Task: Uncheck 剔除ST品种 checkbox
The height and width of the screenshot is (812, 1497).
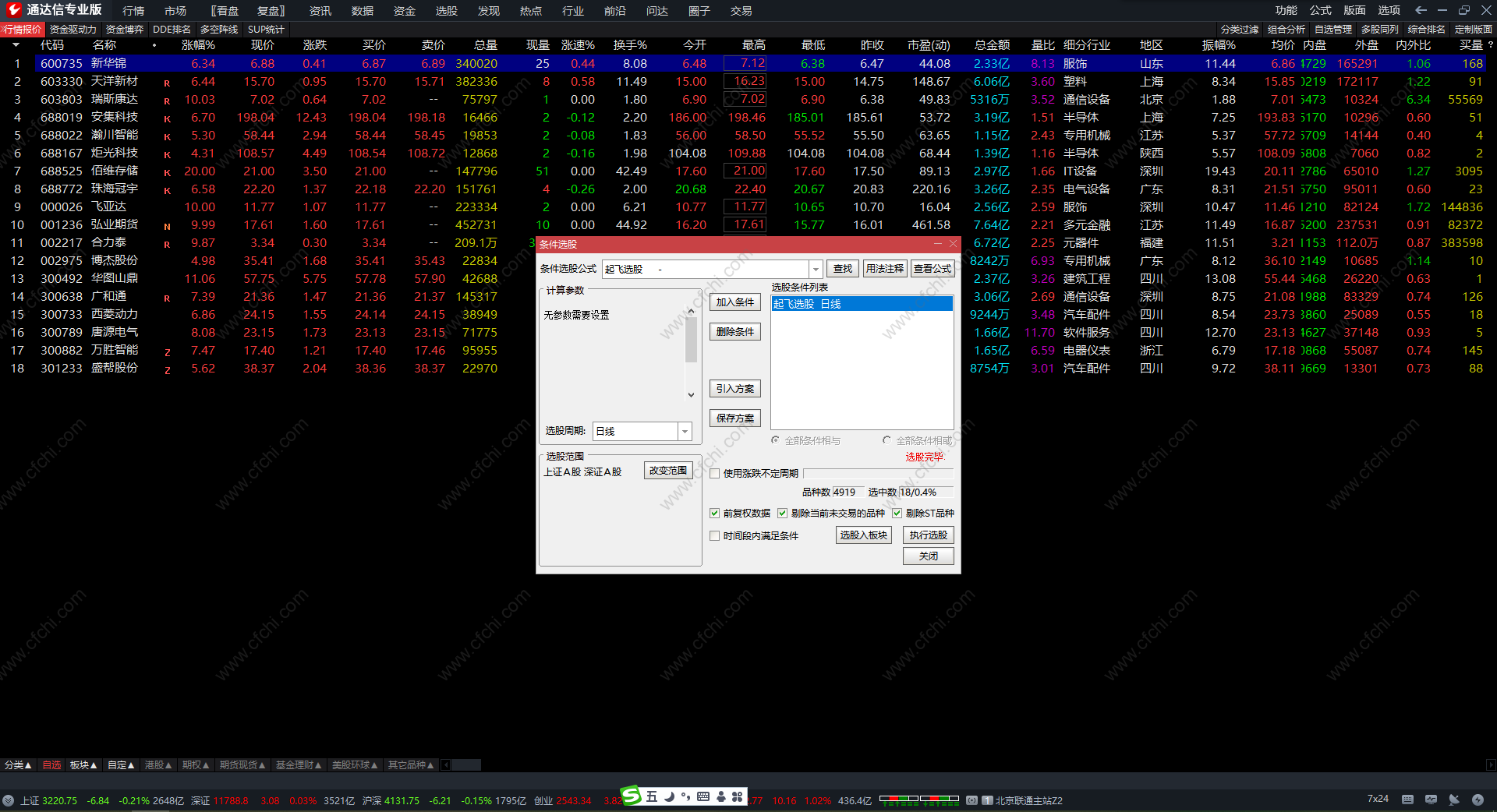Action: click(x=897, y=513)
